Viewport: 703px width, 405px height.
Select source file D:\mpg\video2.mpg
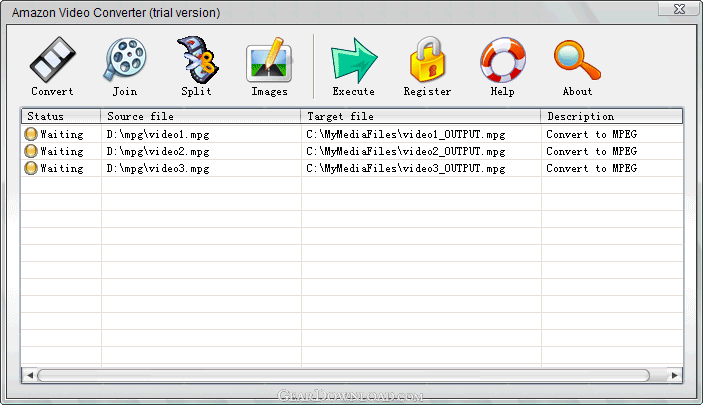tap(158, 152)
